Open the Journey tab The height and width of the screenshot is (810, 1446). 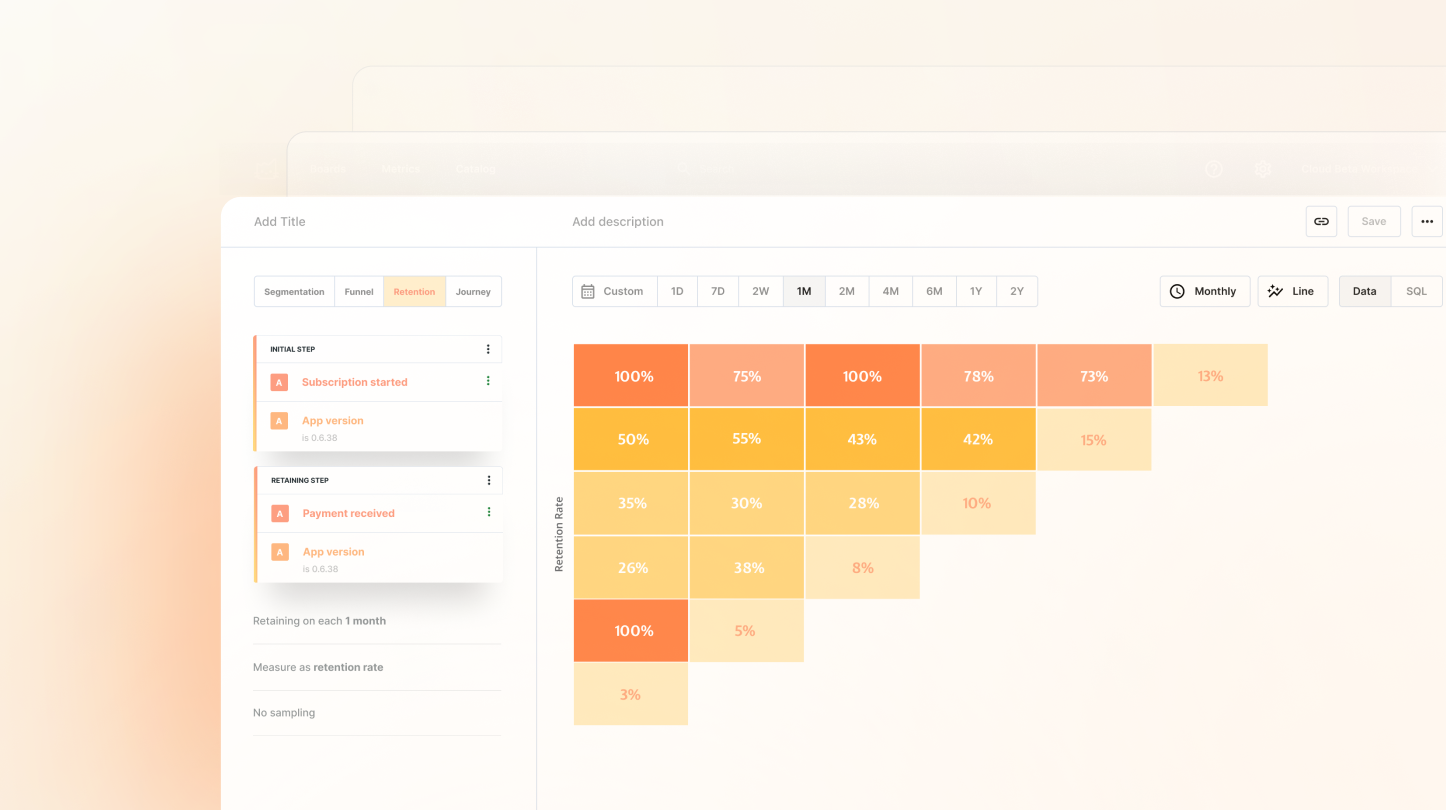(x=473, y=292)
